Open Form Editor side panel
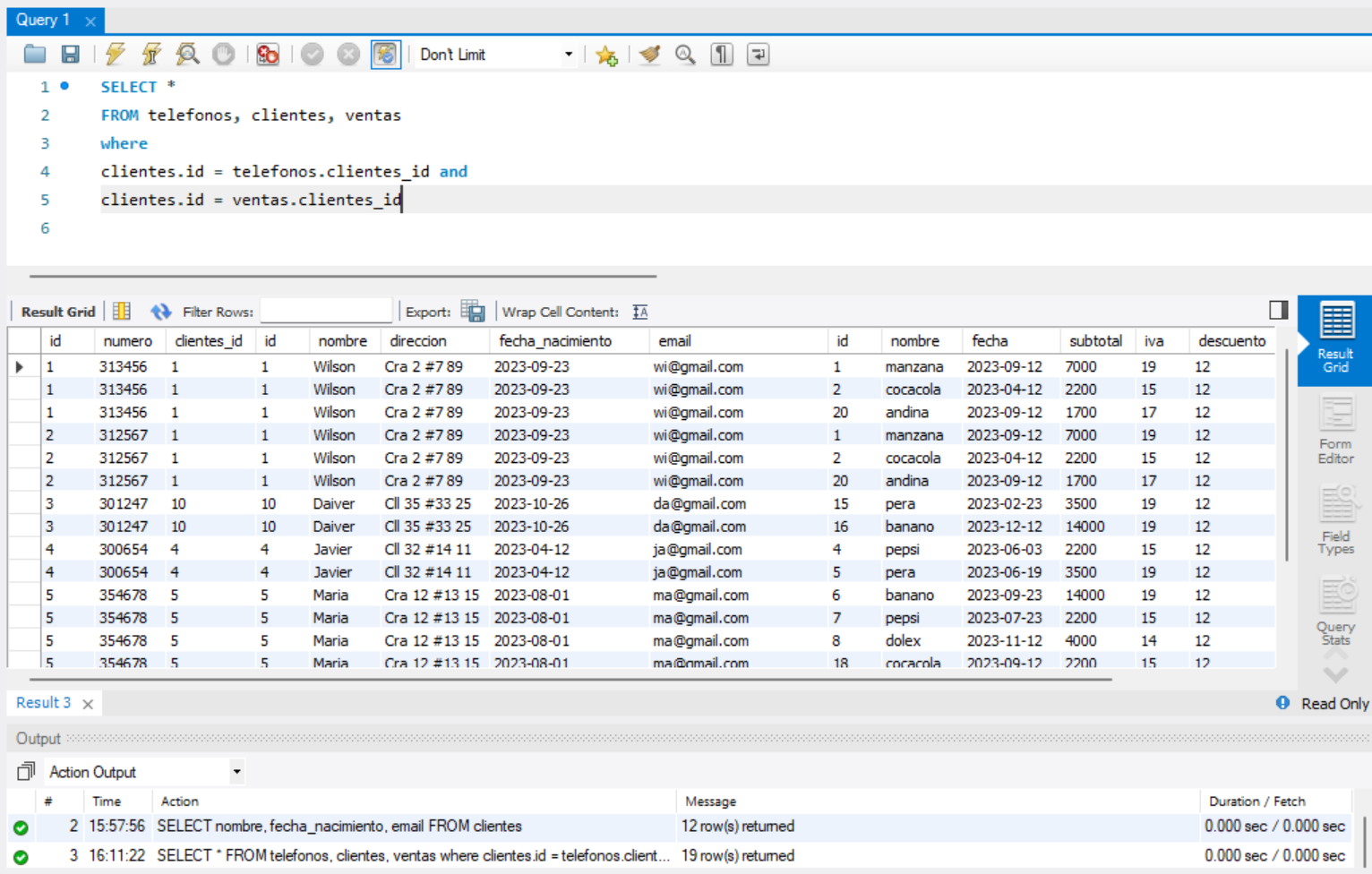 click(1335, 432)
